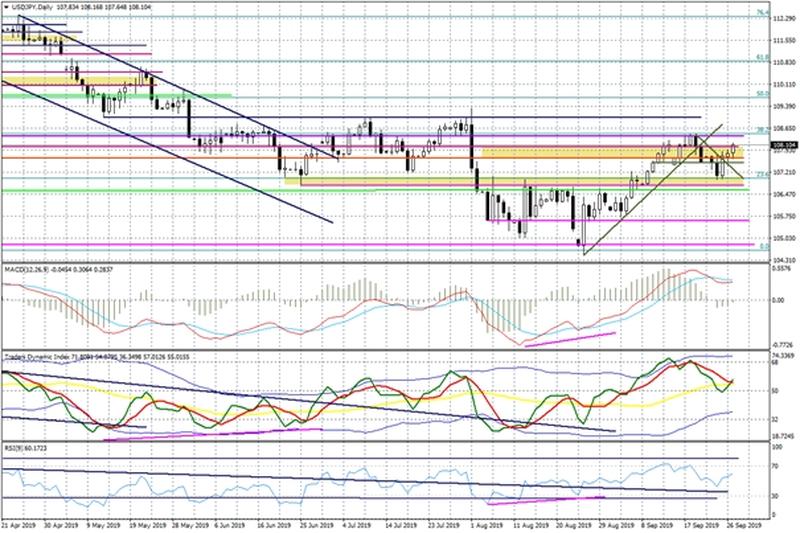The image size is (800, 533).
Task: Click the RSI 70 level axis label
Action: coord(776,466)
